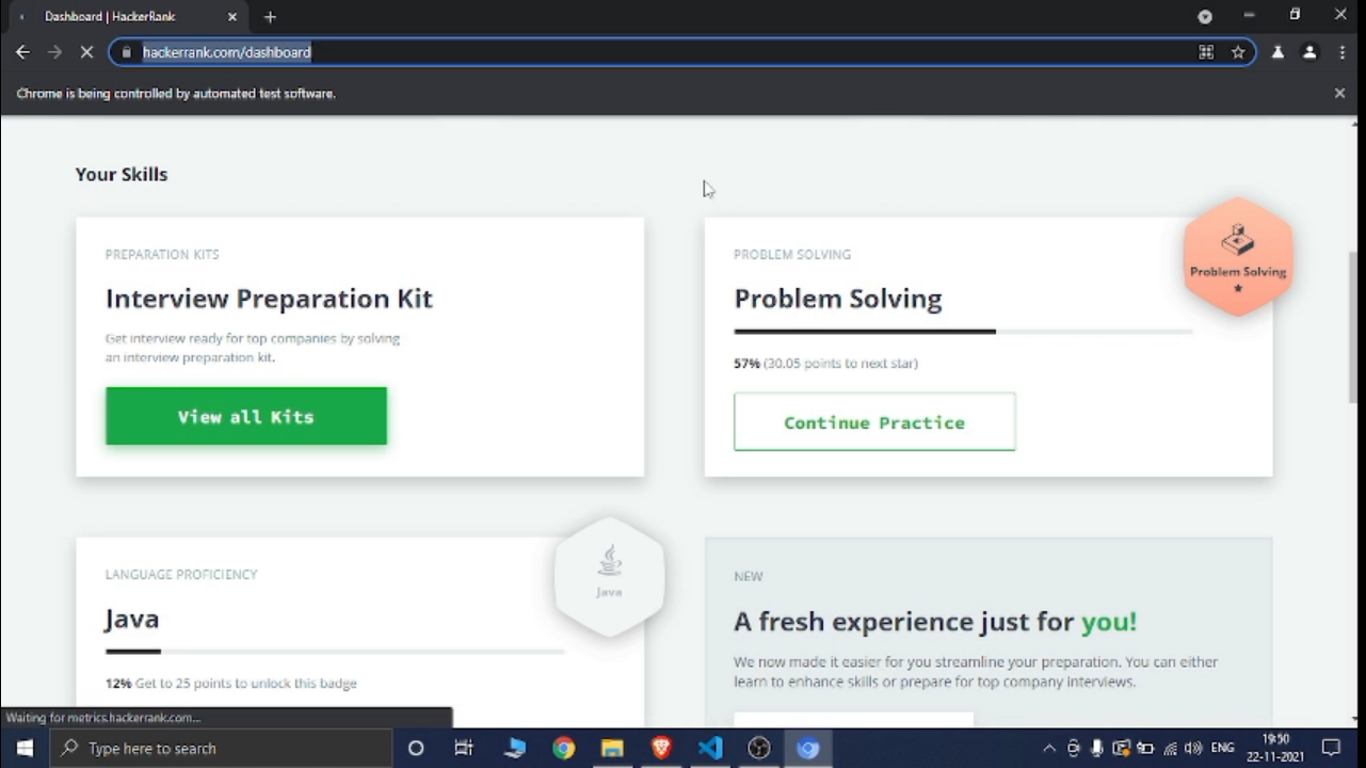Click the Problem Solving hexagon badge

tap(1237, 257)
